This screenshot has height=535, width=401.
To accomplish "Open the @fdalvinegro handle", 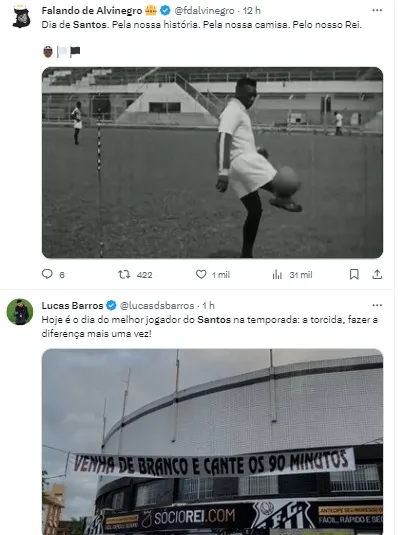I will pos(204,11).
